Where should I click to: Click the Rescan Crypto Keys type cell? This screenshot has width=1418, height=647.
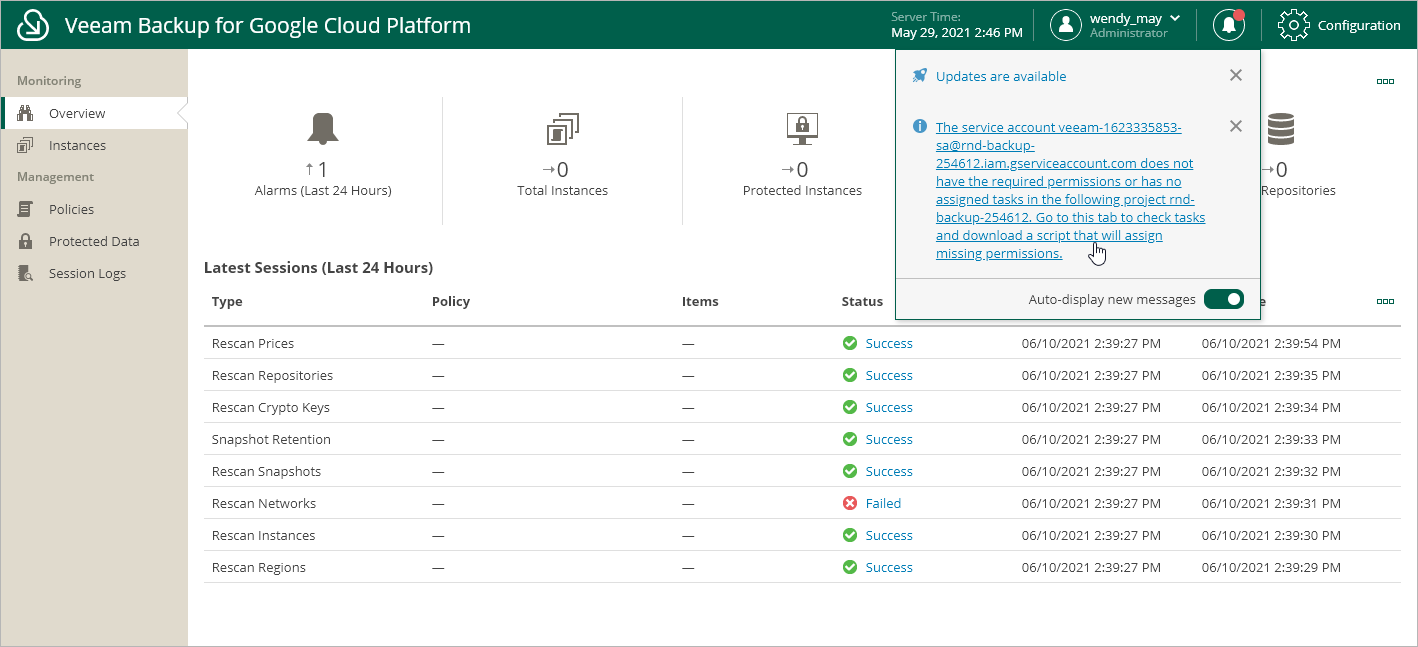270,407
